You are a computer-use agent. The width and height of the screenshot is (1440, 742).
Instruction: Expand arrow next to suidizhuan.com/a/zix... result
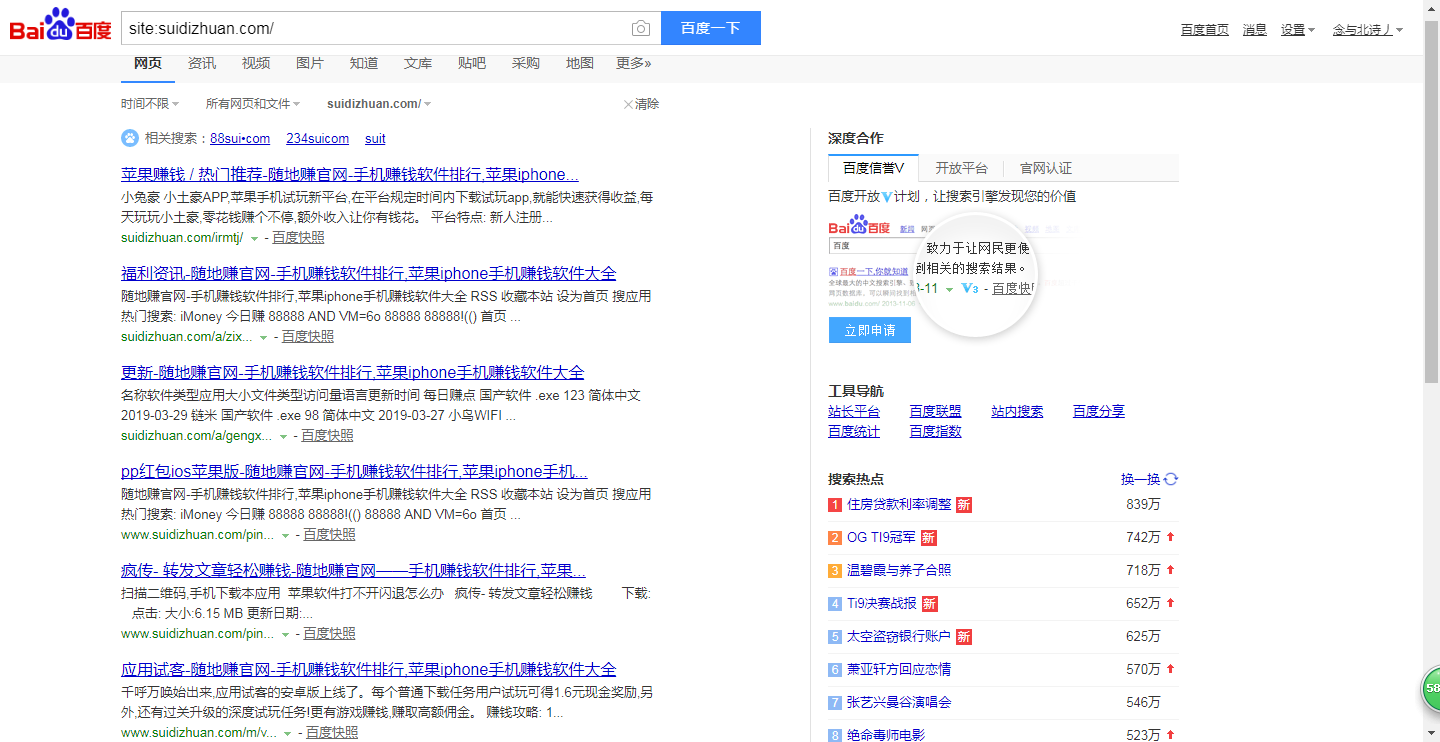pos(264,337)
